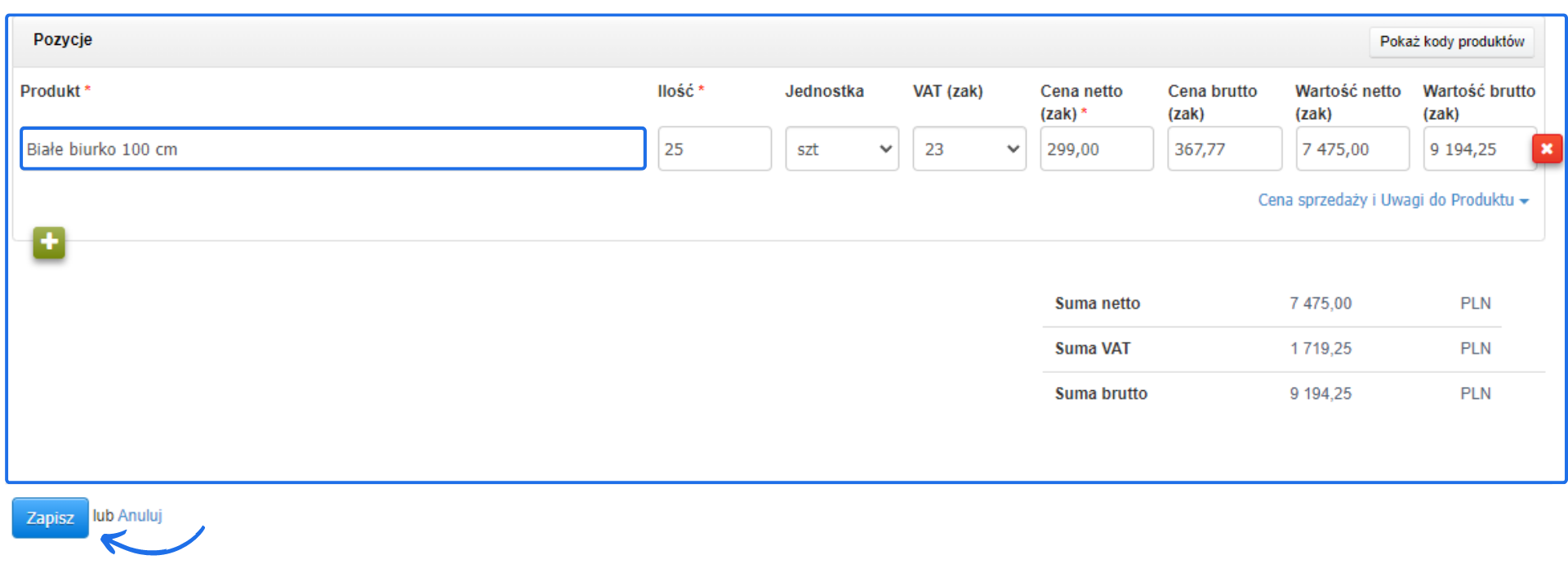Expand Cena sprzedaży i Uwagi do Produktu
1568x564 pixels.
point(1392,200)
